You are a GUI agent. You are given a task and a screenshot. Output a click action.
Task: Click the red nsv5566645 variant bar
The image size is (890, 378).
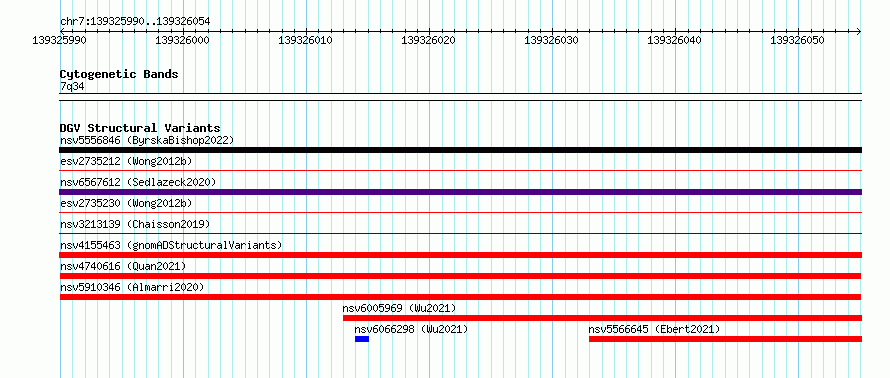[725, 339]
